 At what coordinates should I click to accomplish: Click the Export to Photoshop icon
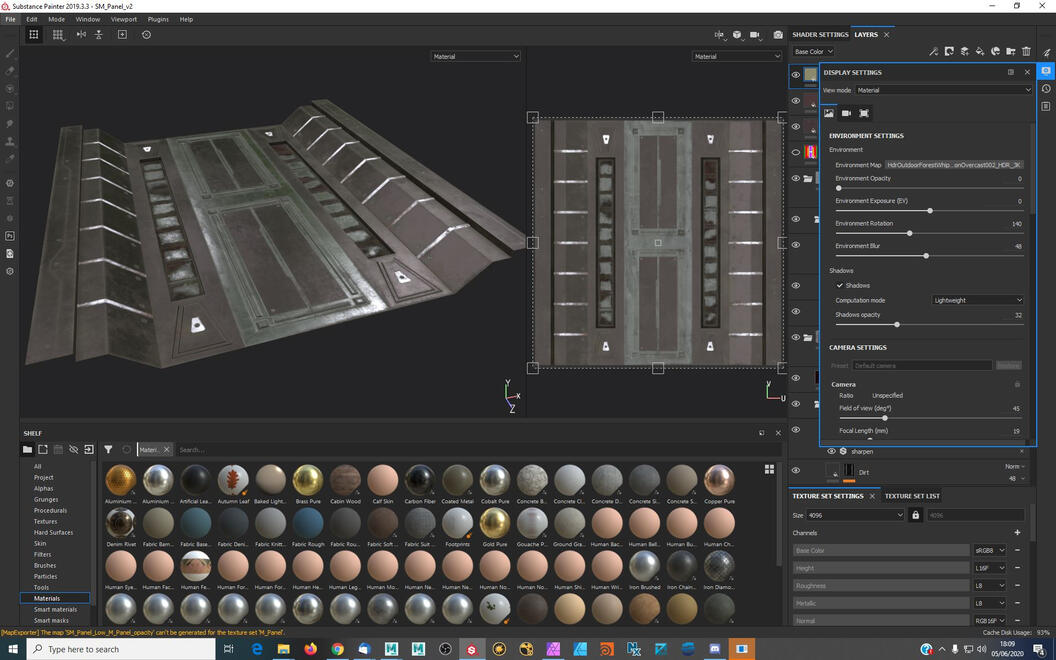point(10,236)
